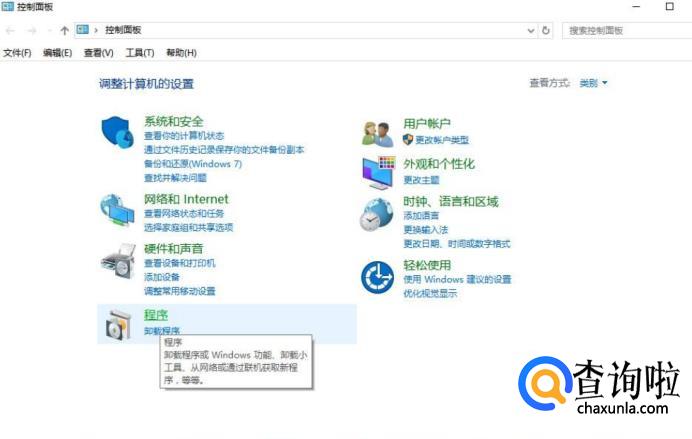Click 选择家庭组和共享选项 link
The height and width of the screenshot is (439, 692).
(x=188, y=228)
